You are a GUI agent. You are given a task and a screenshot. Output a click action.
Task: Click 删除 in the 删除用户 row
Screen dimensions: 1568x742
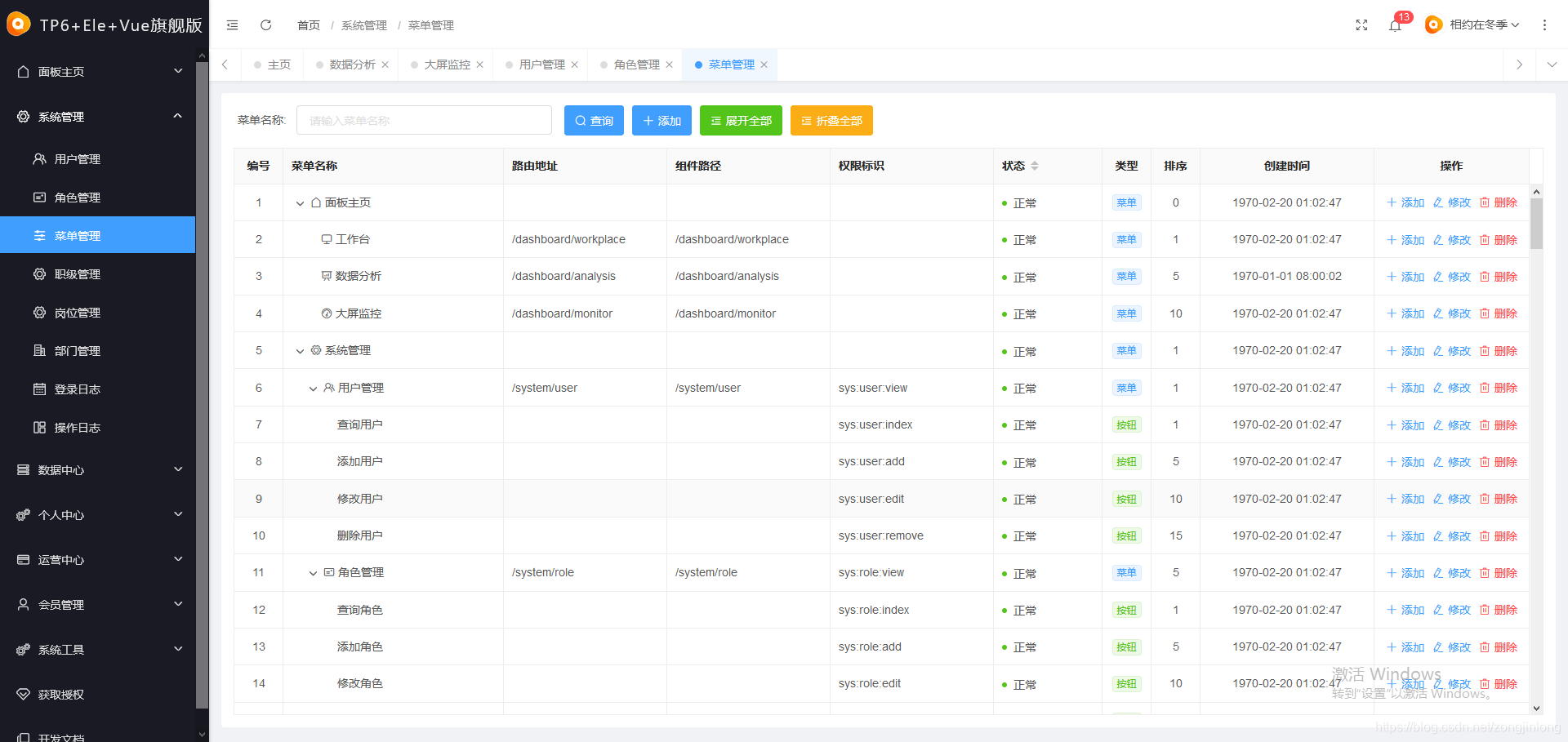[1499, 536]
